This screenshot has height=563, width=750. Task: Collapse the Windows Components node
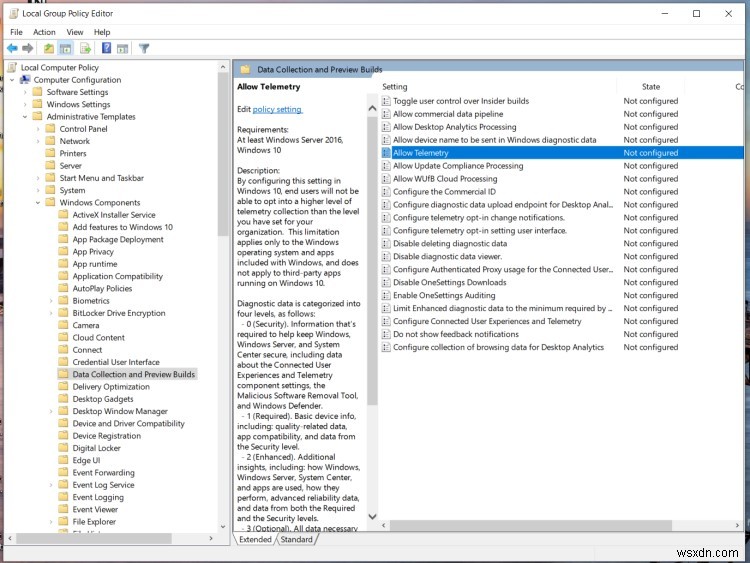click(x=38, y=202)
